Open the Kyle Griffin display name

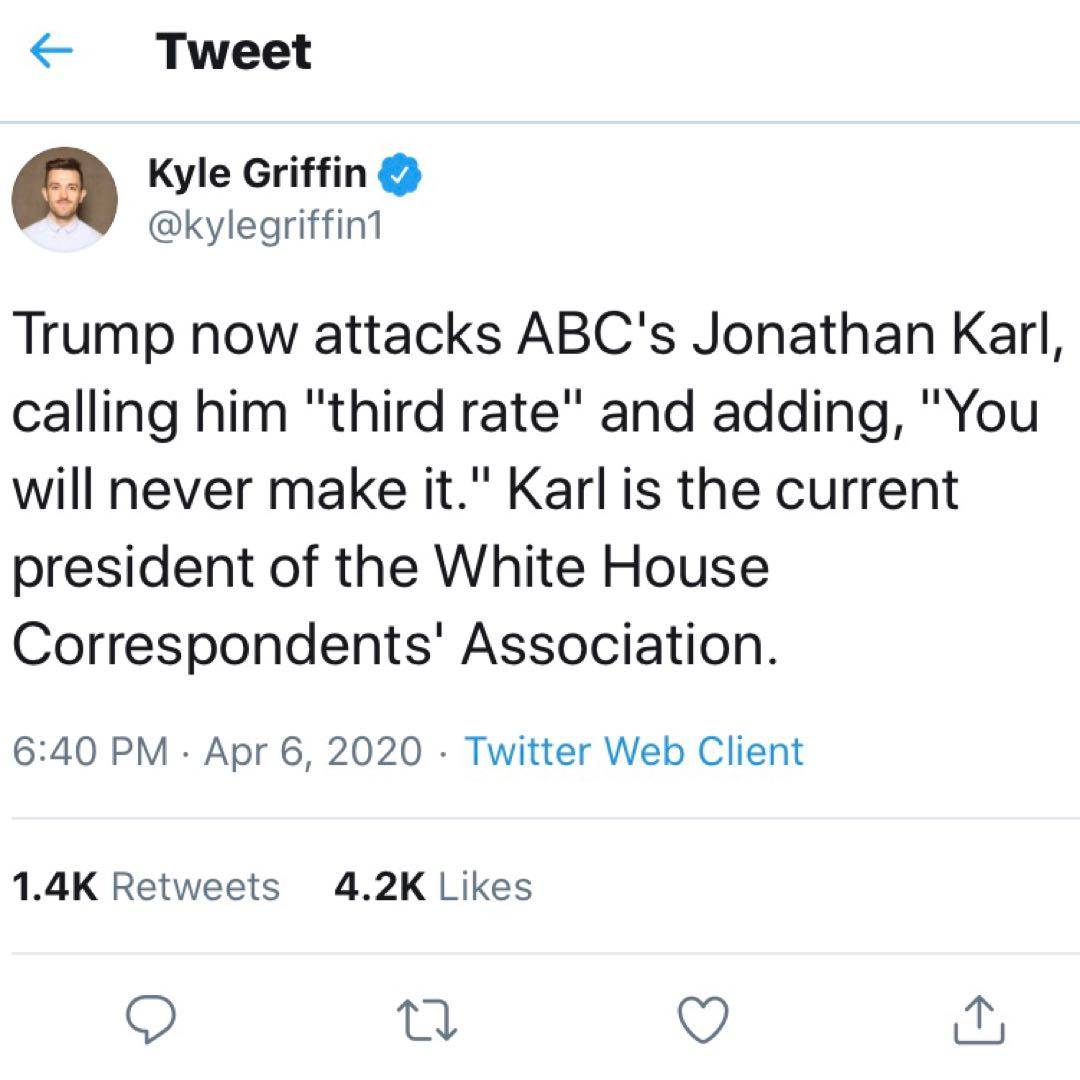(257, 174)
